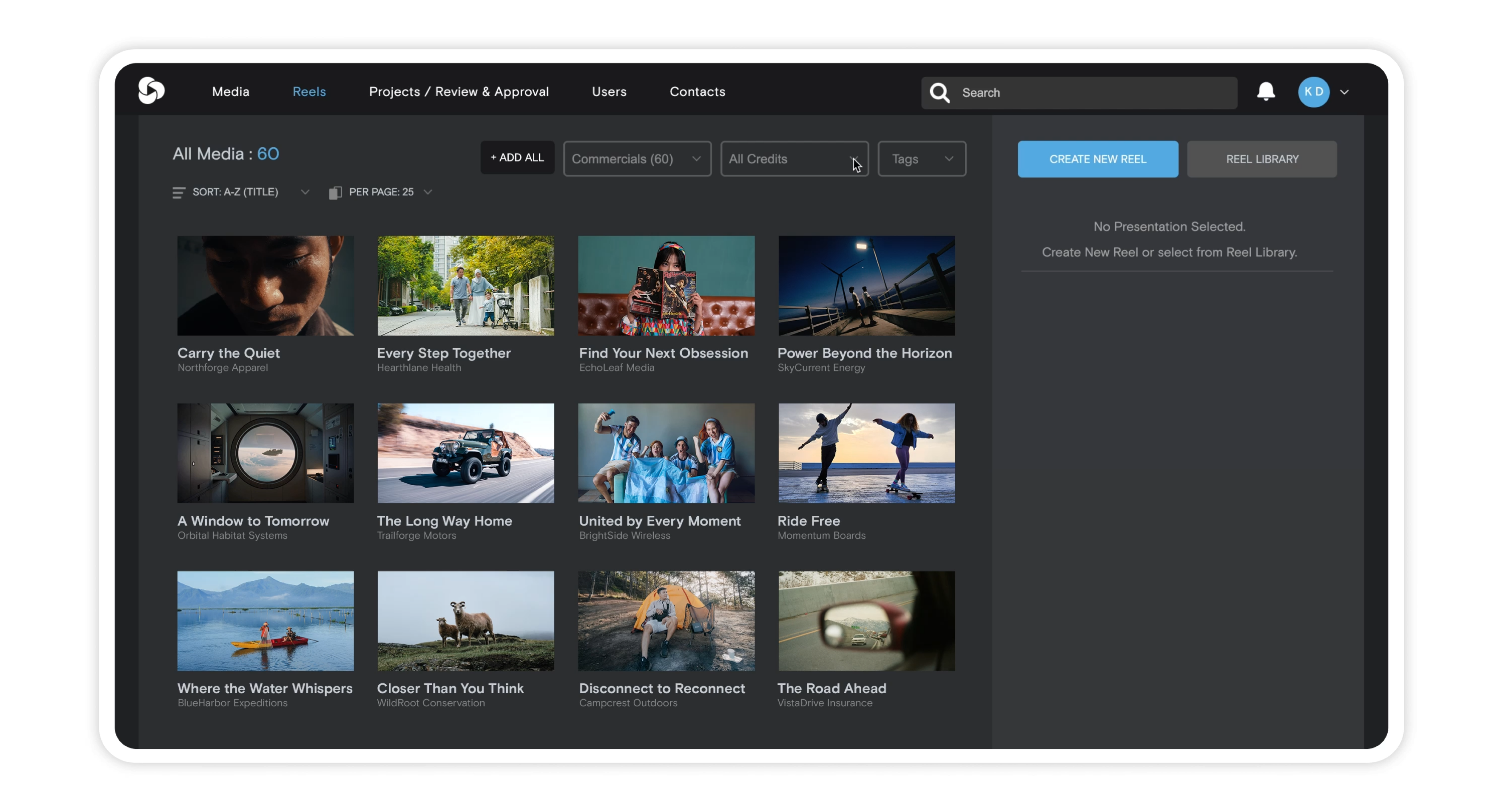The width and height of the screenshot is (1503, 812).
Task: Select Find Your Next Obsession thumbnail
Action: (x=666, y=286)
